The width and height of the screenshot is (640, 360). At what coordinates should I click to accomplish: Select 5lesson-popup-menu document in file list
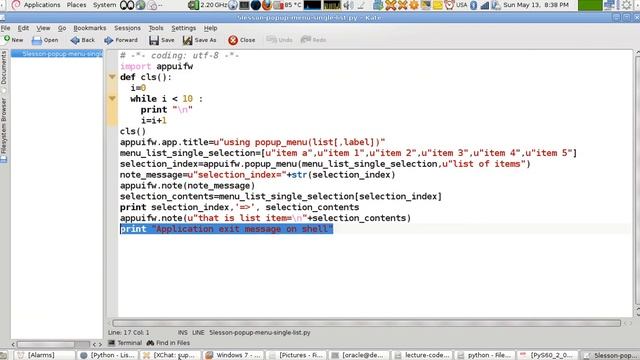pyautogui.click(x=57, y=54)
